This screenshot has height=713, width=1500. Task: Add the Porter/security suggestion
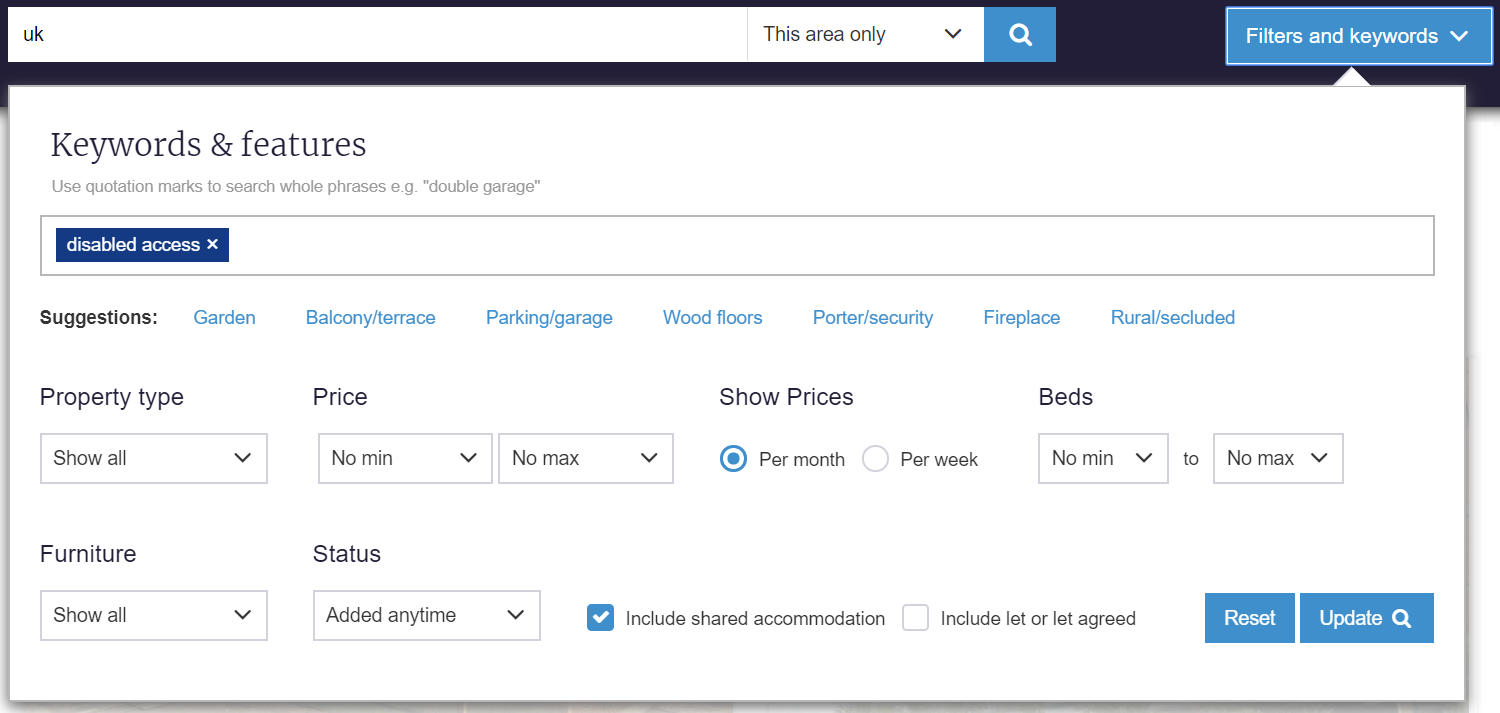(x=872, y=318)
